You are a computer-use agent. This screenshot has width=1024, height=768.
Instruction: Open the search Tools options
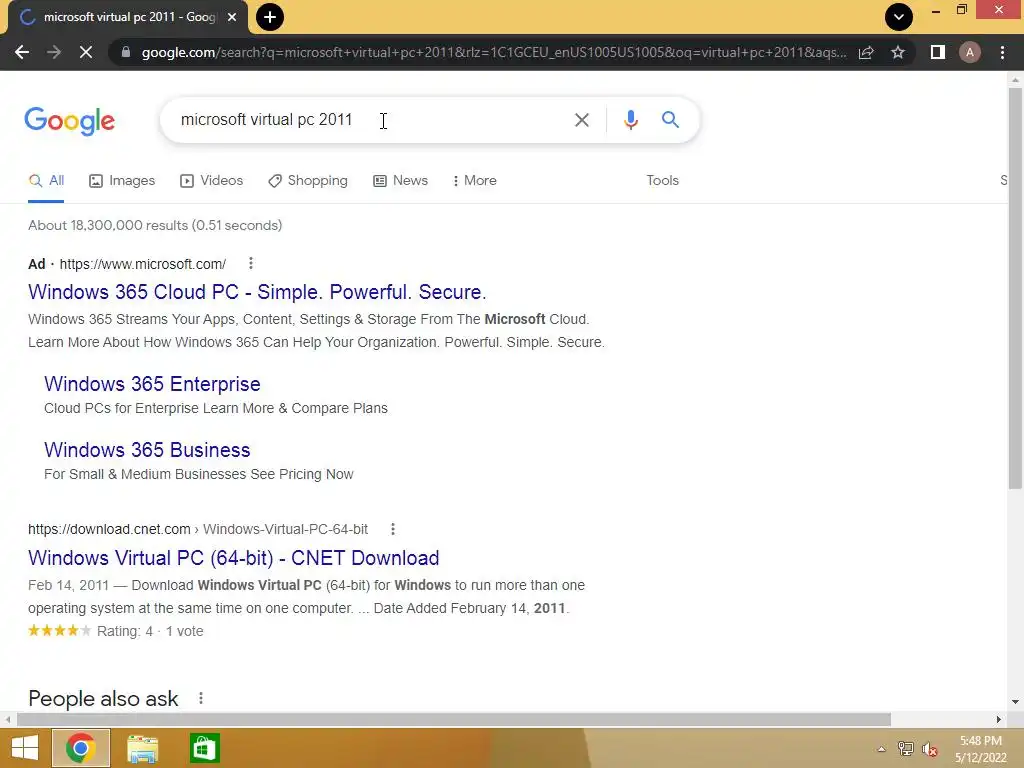coord(662,181)
